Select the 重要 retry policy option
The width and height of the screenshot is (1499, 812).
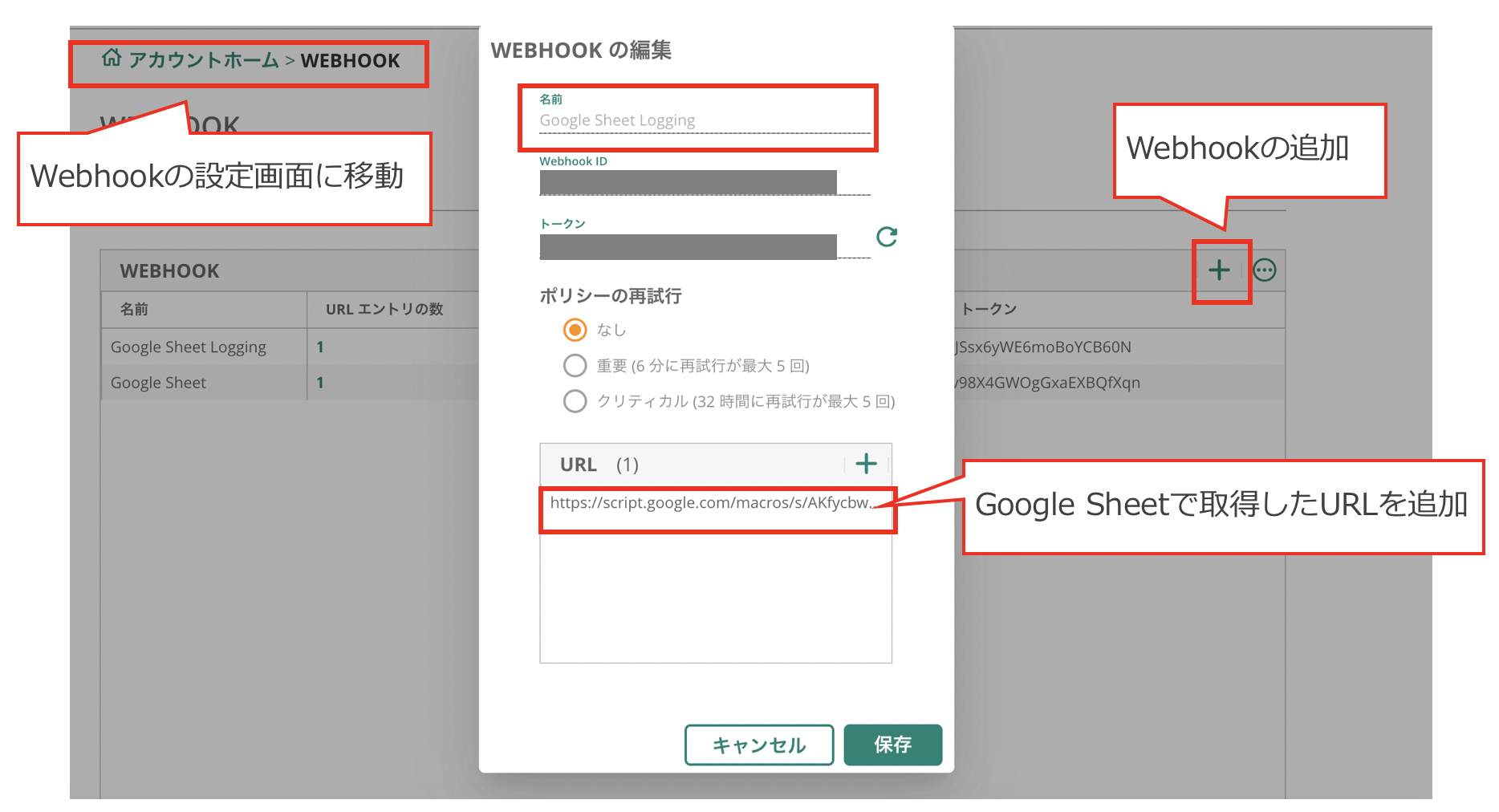[x=575, y=366]
